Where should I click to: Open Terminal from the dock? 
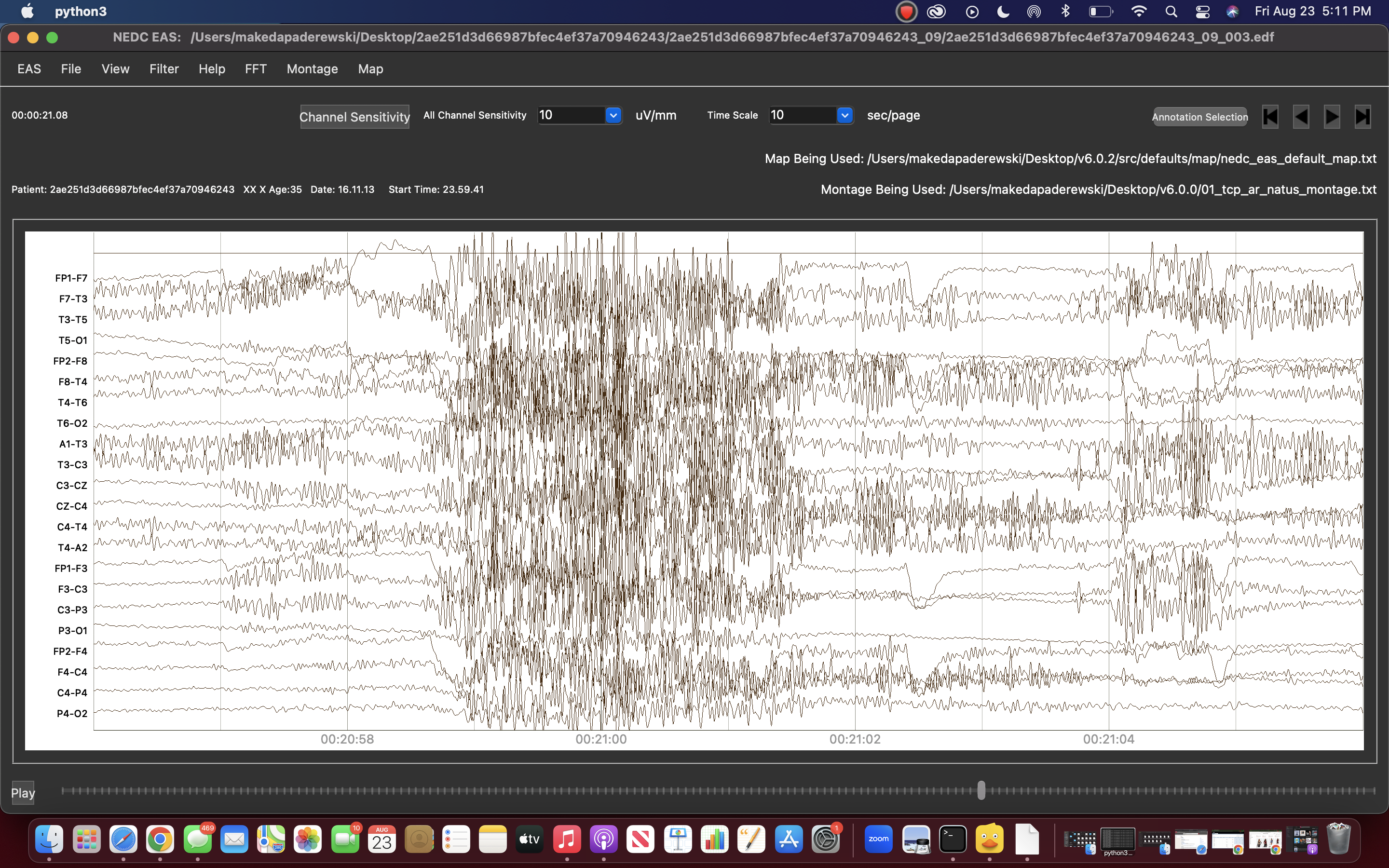(x=953, y=839)
